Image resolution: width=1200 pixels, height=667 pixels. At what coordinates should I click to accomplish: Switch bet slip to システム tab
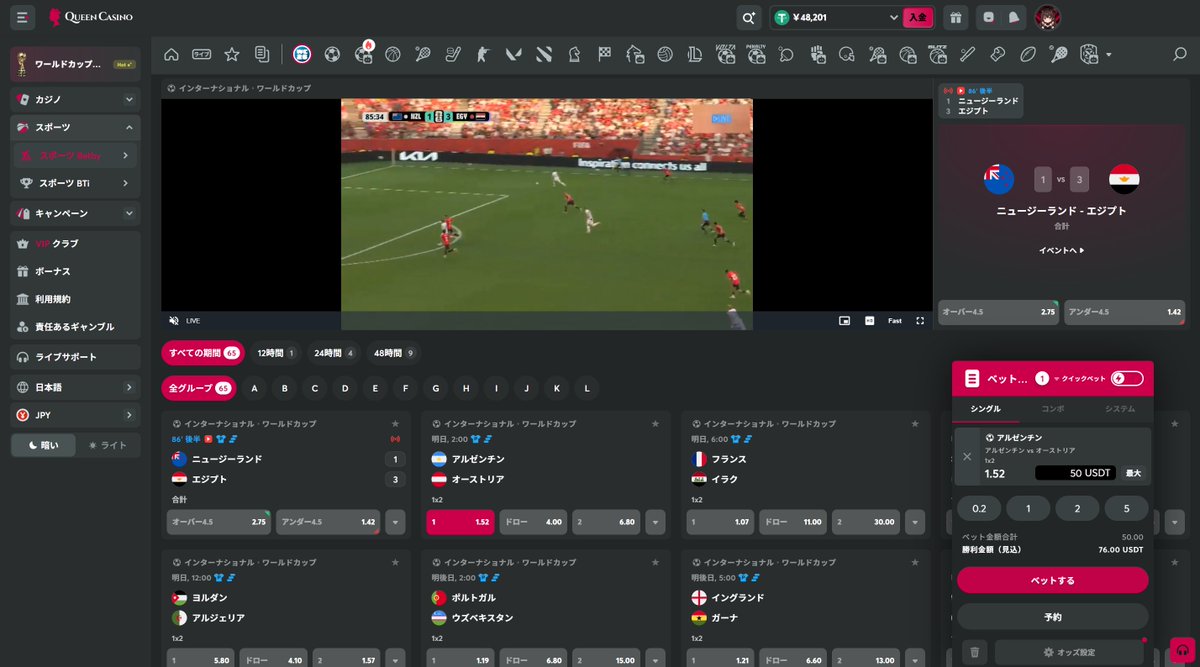click(1120, 409)
